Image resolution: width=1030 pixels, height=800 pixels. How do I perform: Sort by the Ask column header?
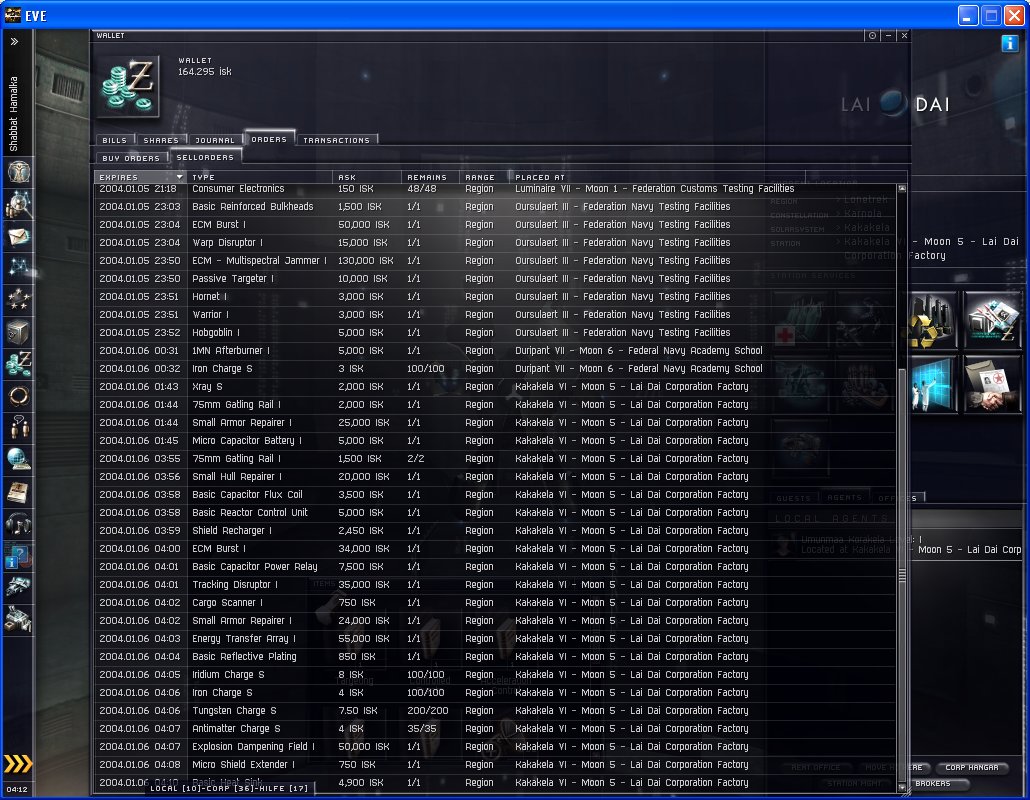coord(367,177)
